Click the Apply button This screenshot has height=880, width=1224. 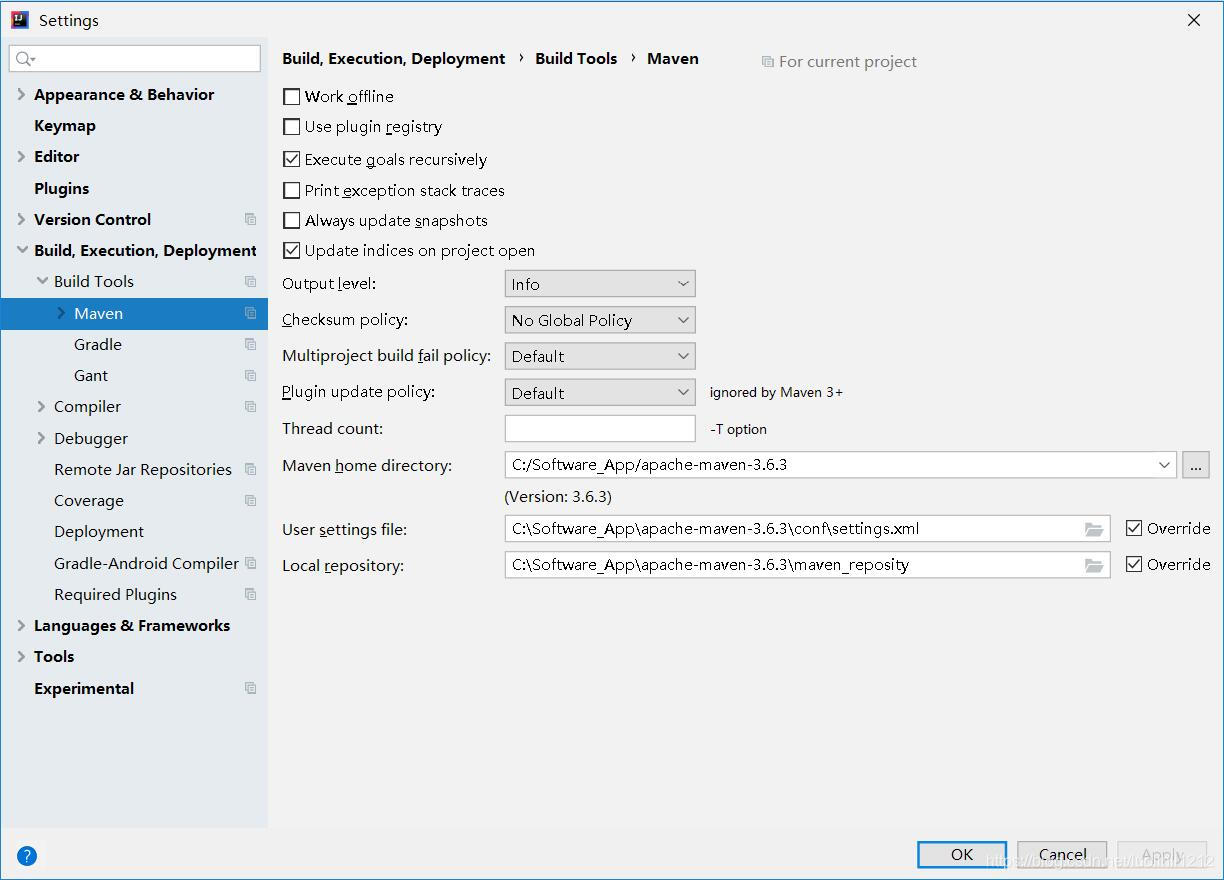[1162, 854]
